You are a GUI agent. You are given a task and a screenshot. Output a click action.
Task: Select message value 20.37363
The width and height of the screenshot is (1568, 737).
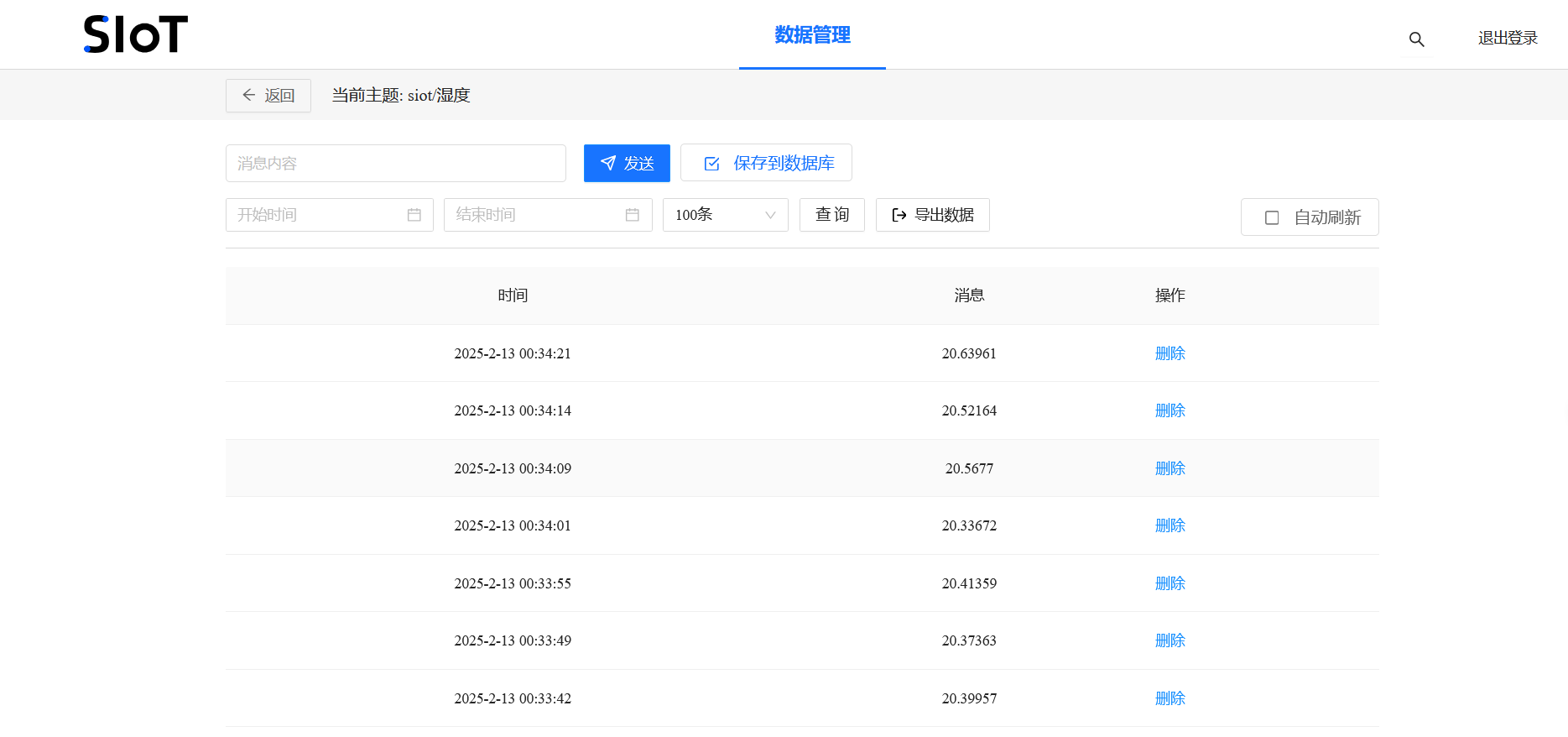point(969,640)
